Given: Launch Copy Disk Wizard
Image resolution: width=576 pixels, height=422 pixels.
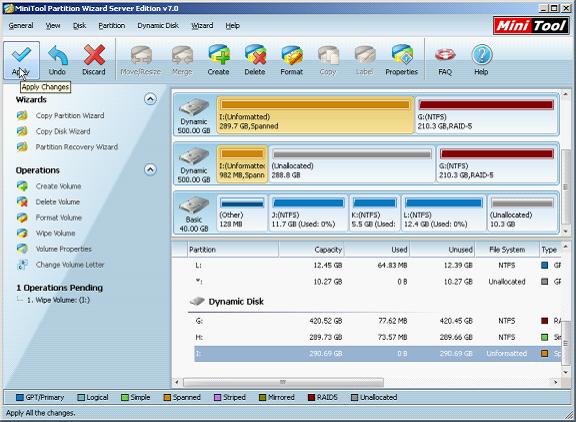Looking at the screenshot, I should (x=63, y=131).
